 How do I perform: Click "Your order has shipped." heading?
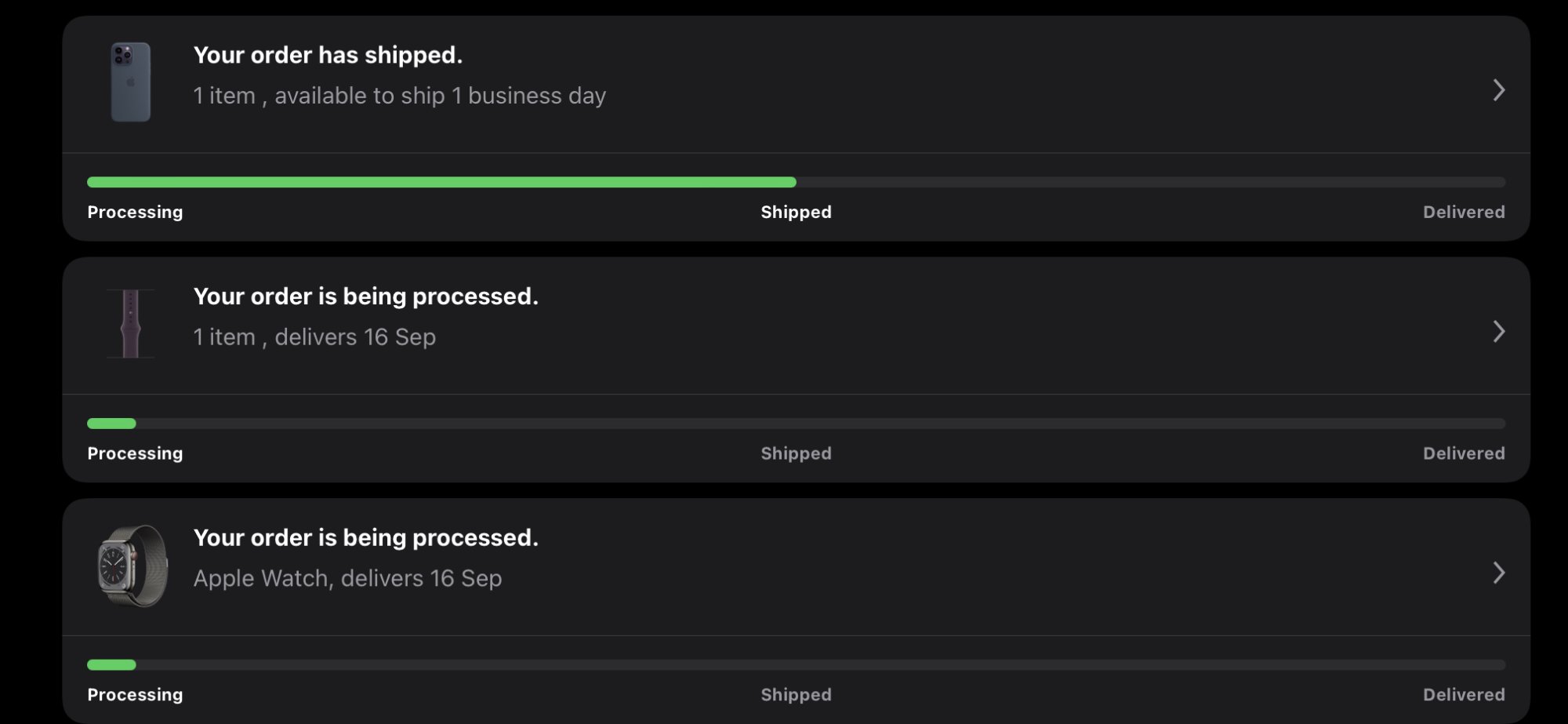pos(328,55)
